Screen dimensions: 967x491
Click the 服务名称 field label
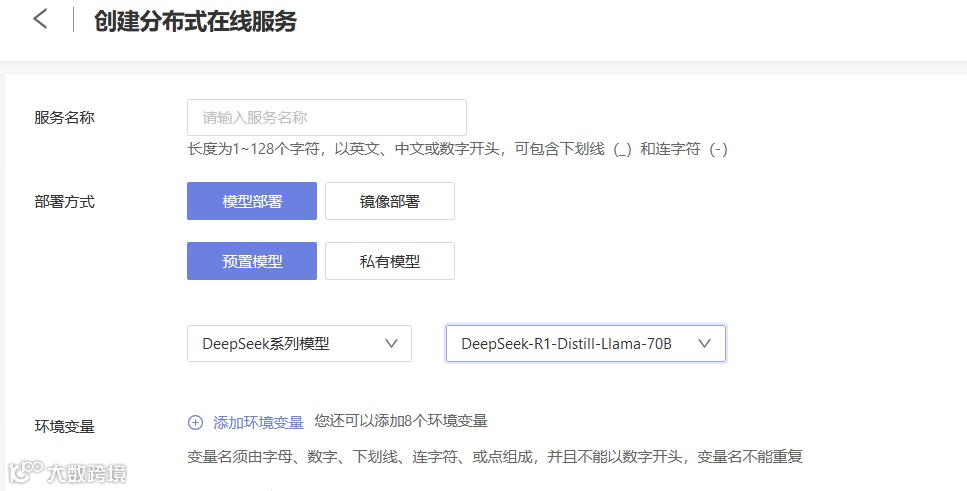pos(64,117)
